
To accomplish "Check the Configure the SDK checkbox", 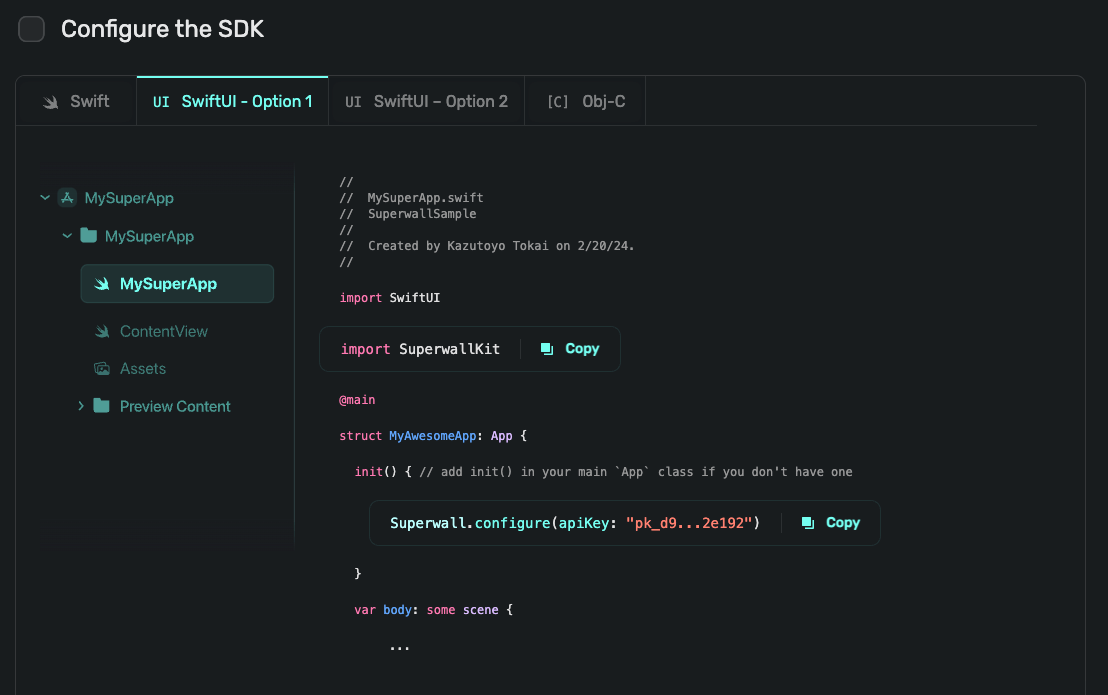I will click(31, 29).
